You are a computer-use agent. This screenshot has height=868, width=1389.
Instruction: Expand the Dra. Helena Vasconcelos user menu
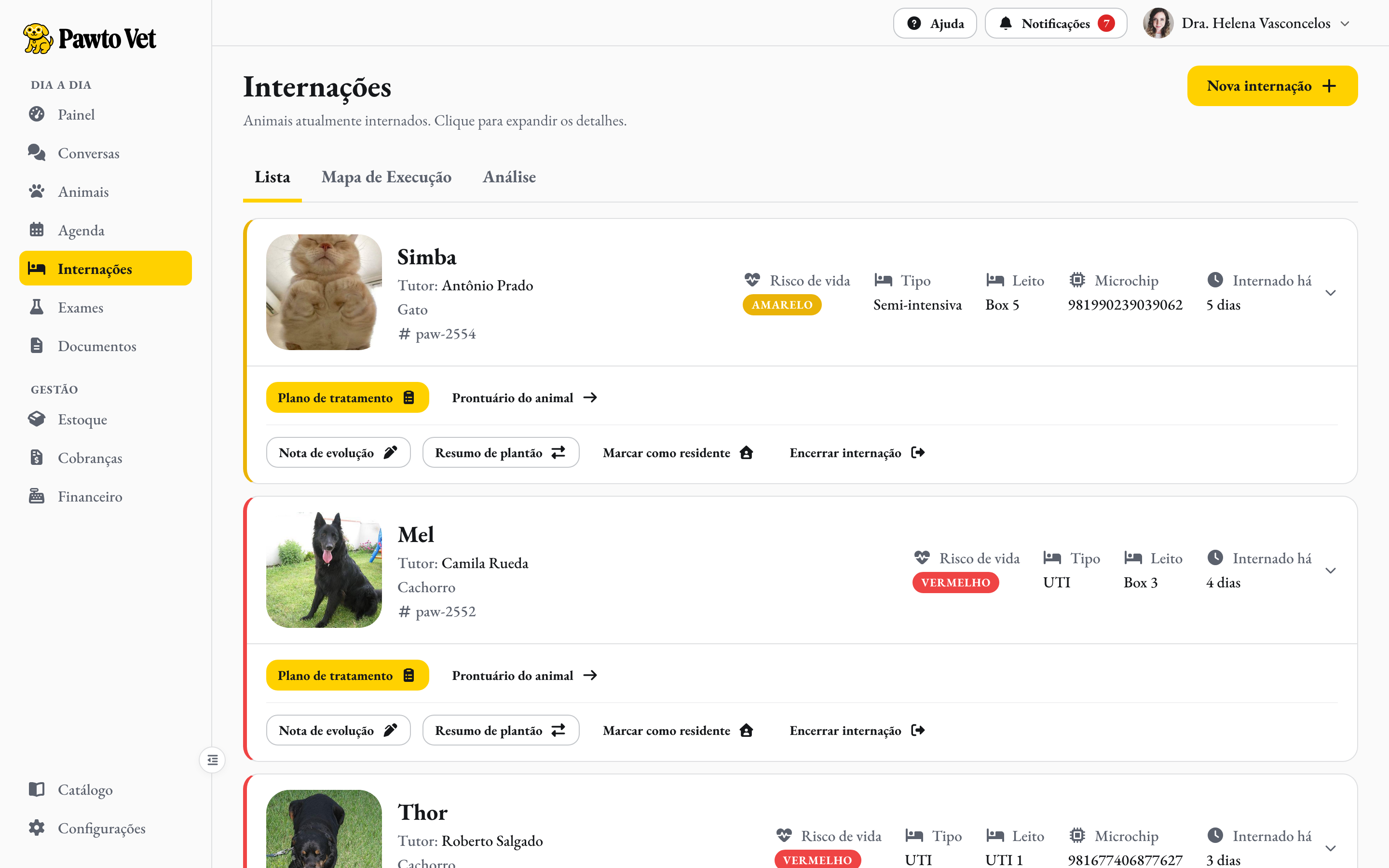pos(1345,24)
